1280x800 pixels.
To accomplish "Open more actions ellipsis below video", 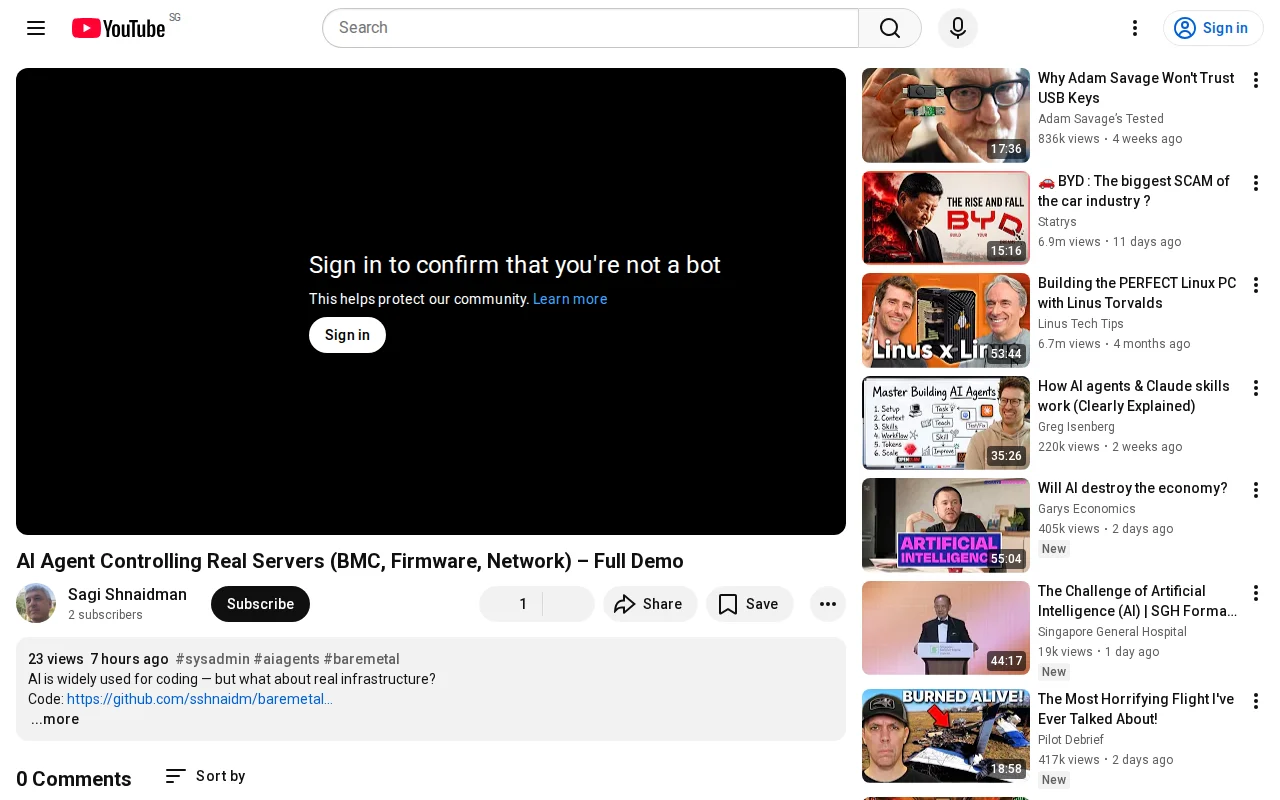I will (x=828, y=604).
